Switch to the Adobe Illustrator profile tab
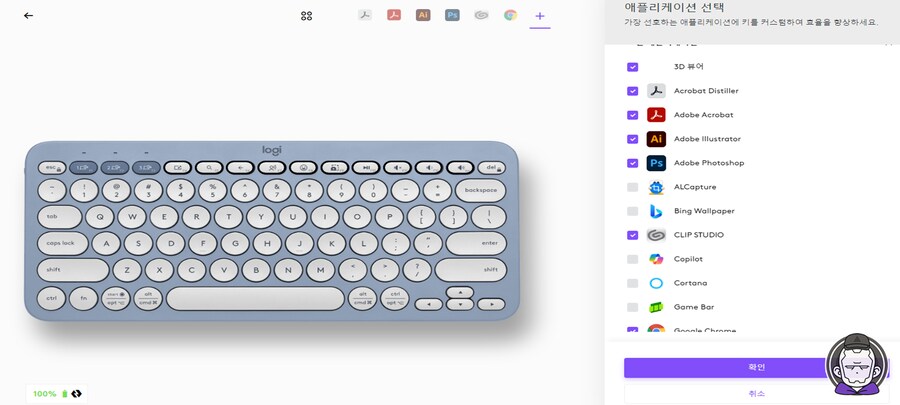Screen dimensions: 900x405 point(423,15)
